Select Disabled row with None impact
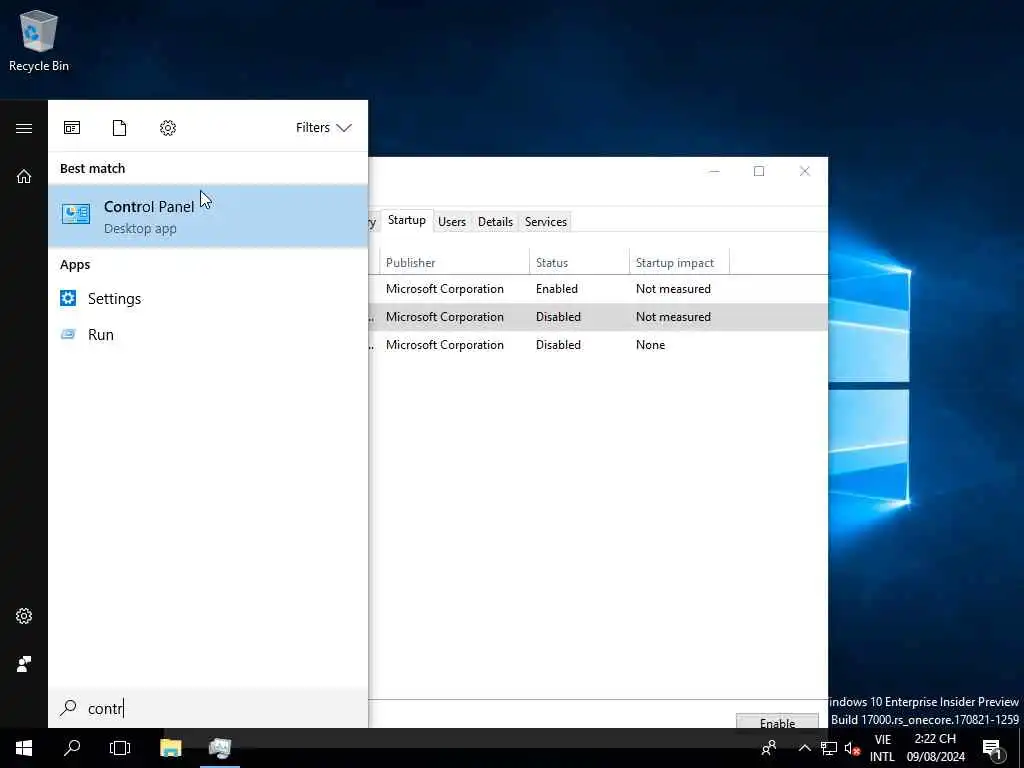 (598, 345)
